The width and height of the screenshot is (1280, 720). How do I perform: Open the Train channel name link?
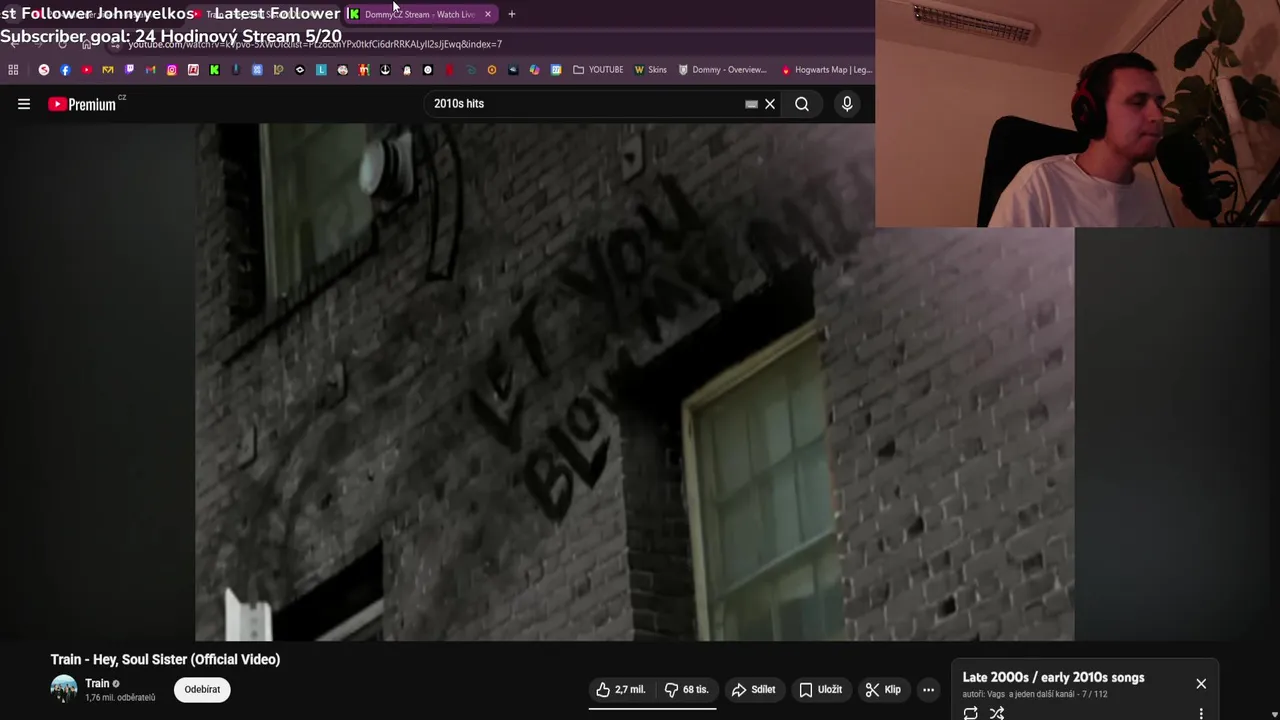pos(97,683)
